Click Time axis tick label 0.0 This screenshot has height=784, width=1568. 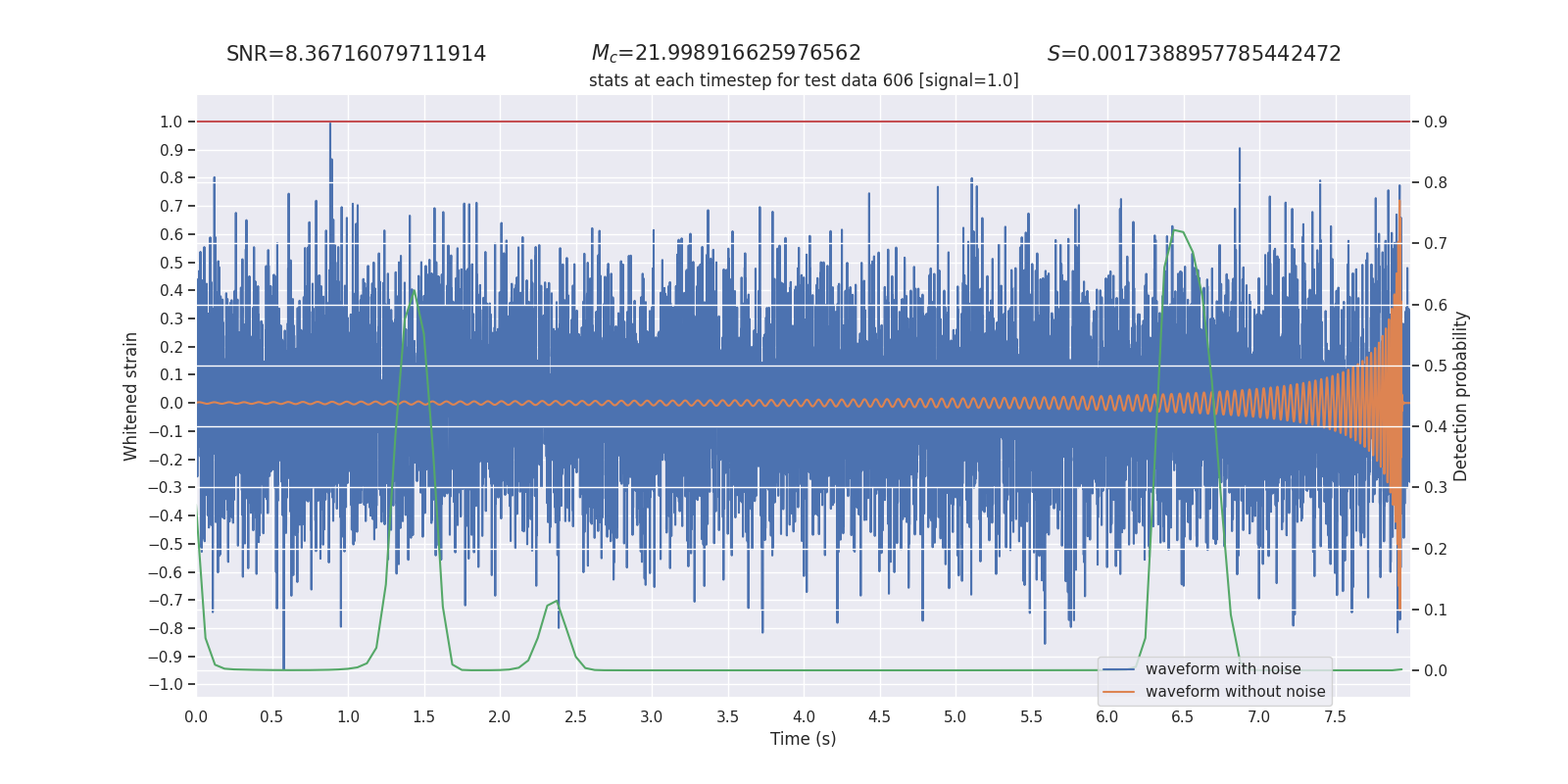point(196,717)
